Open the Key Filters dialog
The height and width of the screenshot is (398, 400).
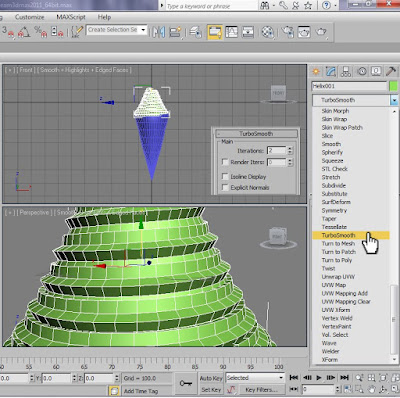(261, 389)
